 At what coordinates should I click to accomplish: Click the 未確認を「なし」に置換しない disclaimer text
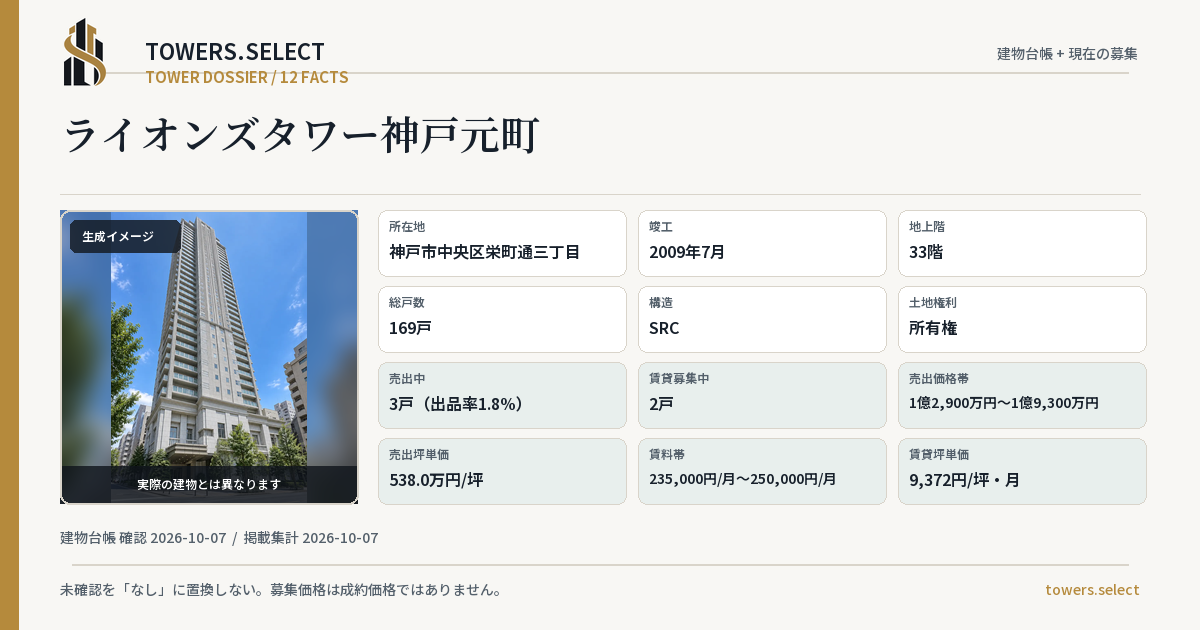pyautogui.click(x=281, y=590)
